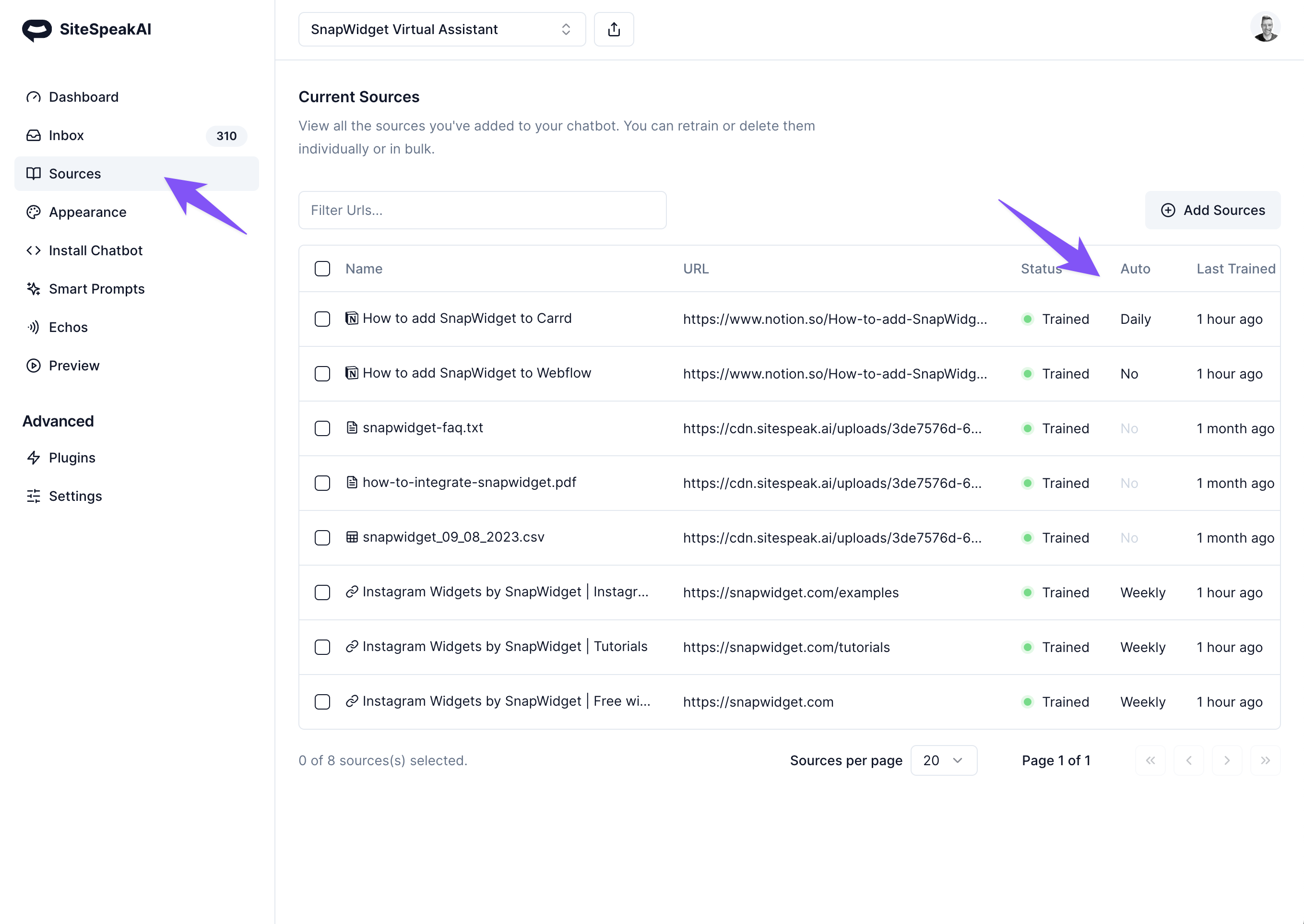Navigate to Smart Prompts in sidebar

pyautogui.click(x=97, y=289)
